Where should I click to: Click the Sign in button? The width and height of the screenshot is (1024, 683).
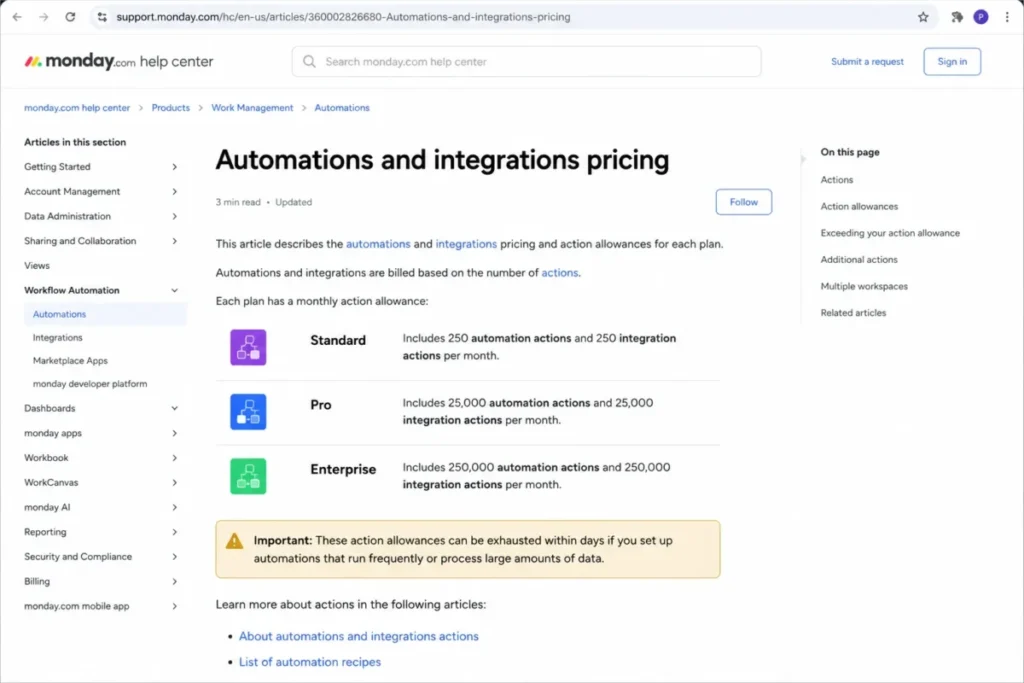pos(952,61)
